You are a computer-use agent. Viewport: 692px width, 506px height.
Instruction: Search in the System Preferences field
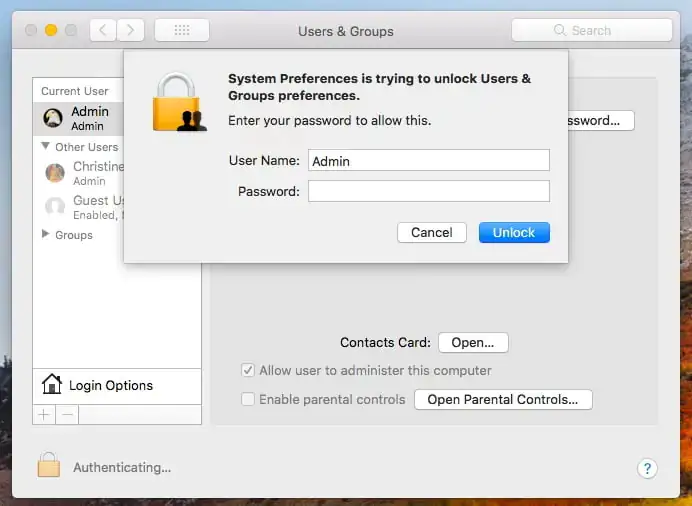(x=592, y=30)
